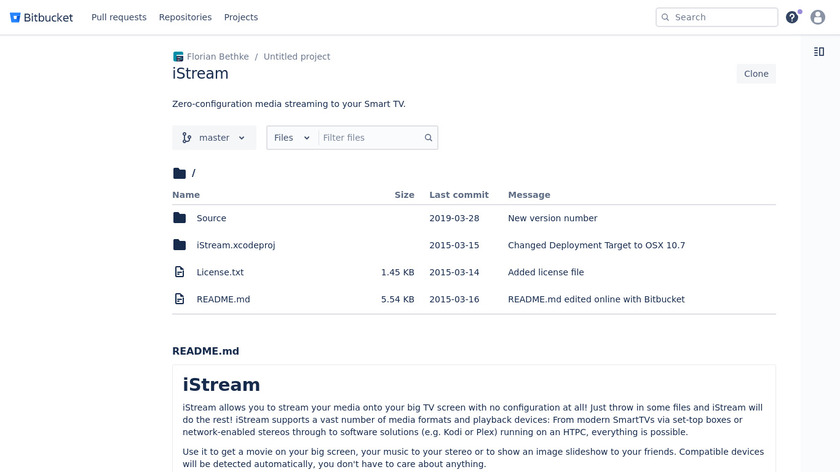Screen dimensions: 840x472
Task: Toggle the right sidebar panel icon
Action: coord(819,51)
